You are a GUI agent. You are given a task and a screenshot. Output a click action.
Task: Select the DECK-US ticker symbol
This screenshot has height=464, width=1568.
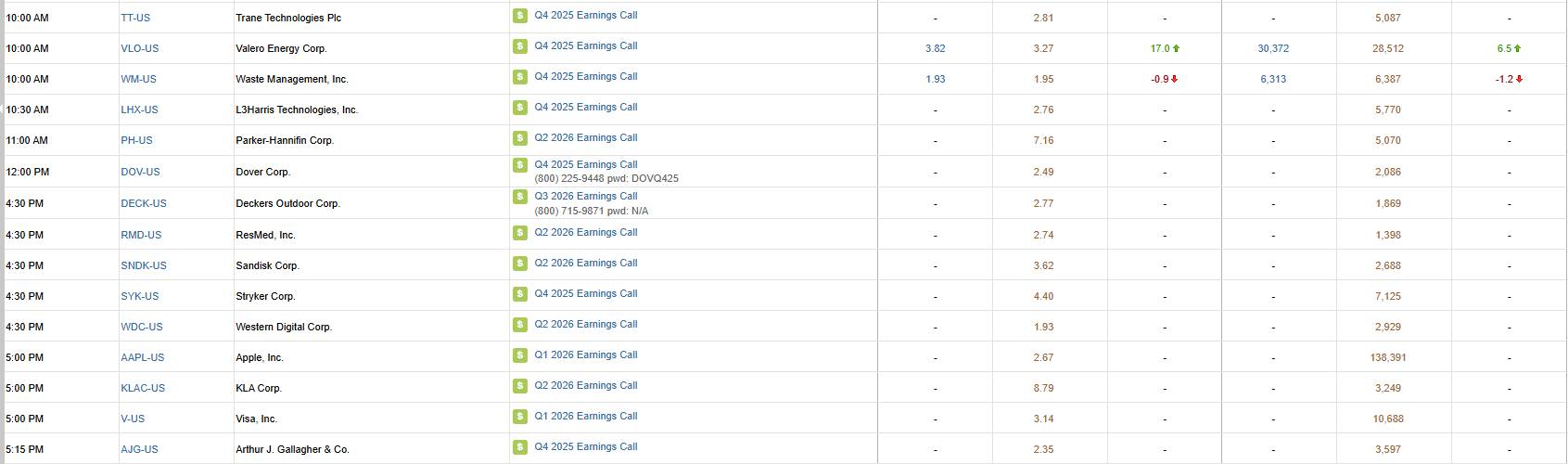143,203
